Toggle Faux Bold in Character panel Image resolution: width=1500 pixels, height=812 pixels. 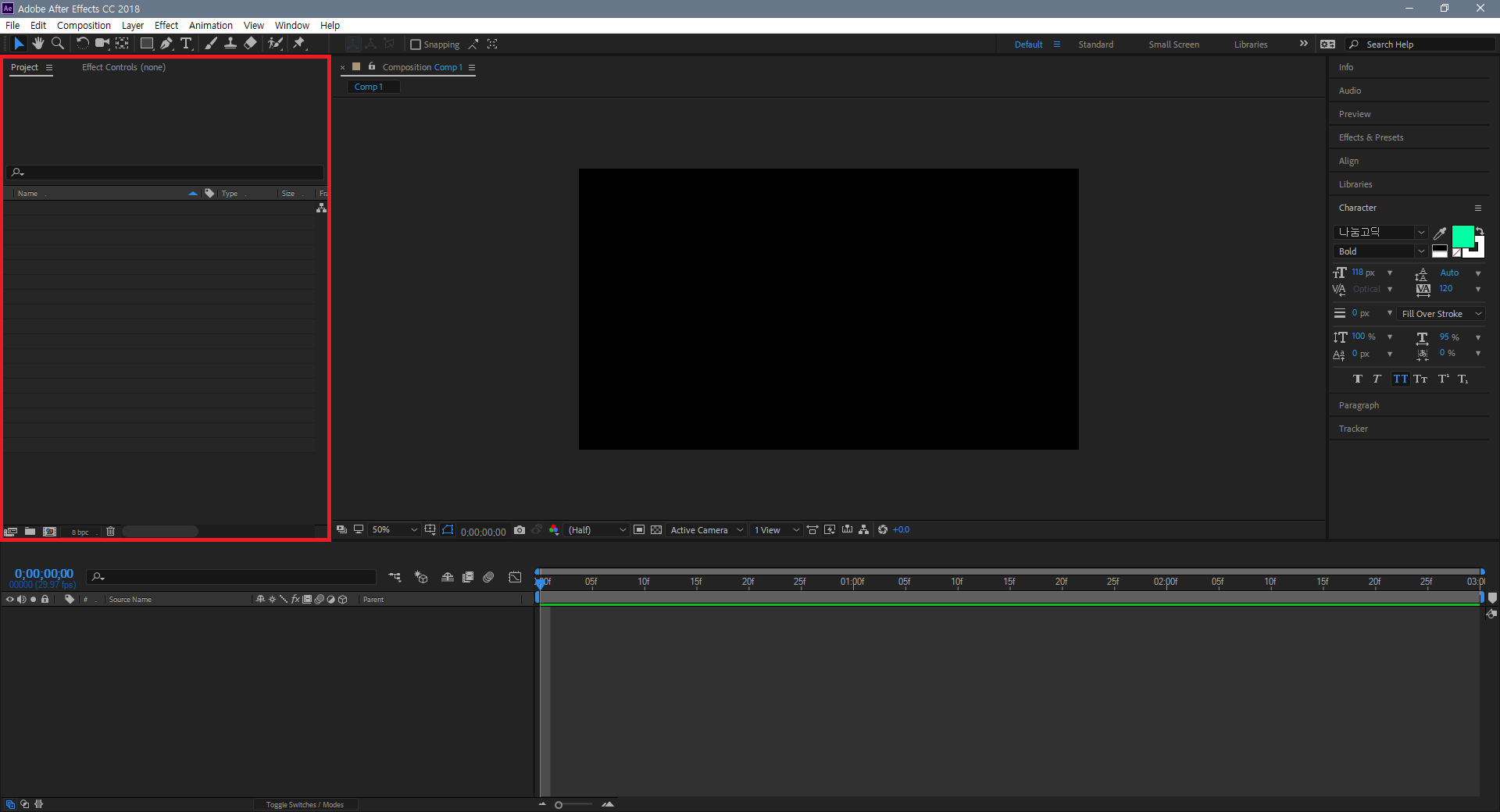point(1358,379)
